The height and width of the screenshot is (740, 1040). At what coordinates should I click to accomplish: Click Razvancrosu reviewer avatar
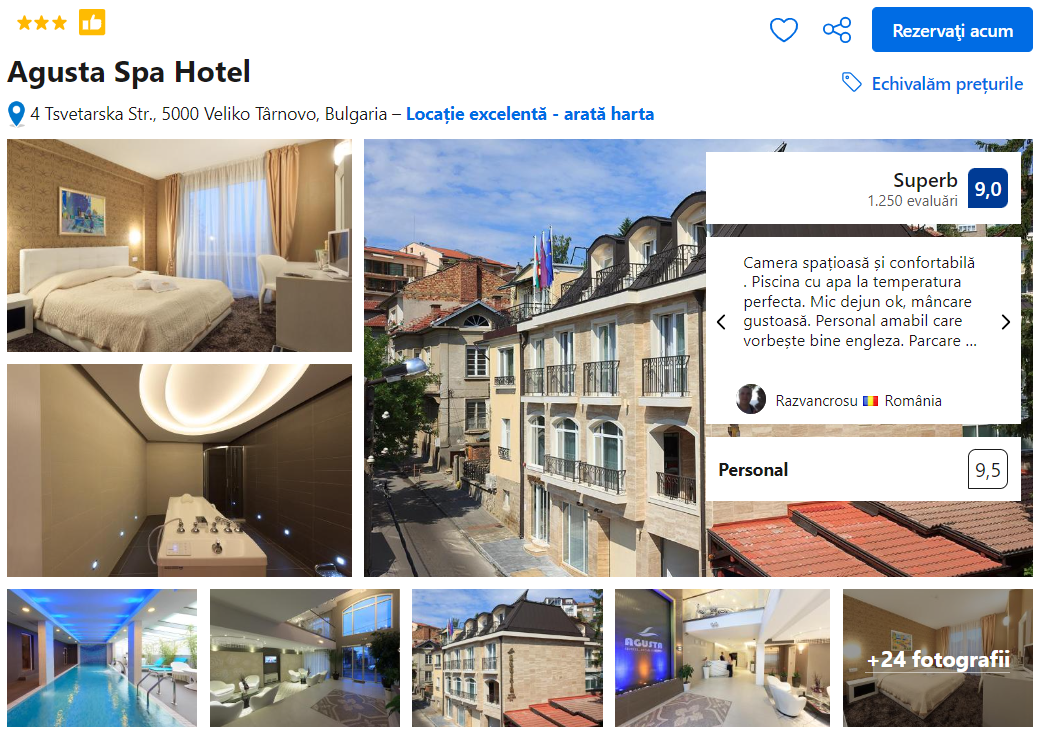(x=751, y=399)
